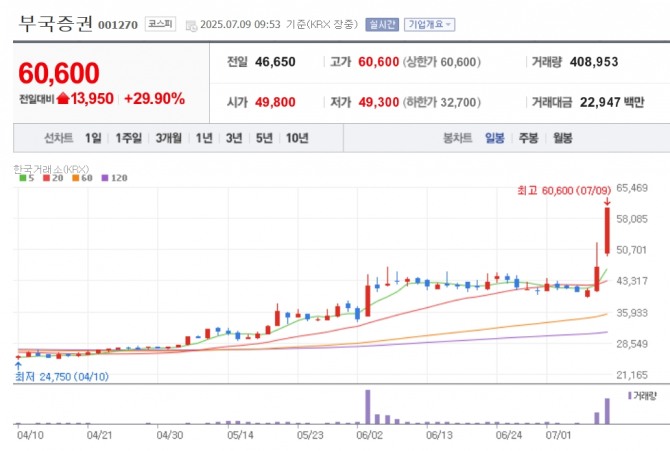Click the purple 120-day average legend swatch
The image size is (670, 451).
105,178
